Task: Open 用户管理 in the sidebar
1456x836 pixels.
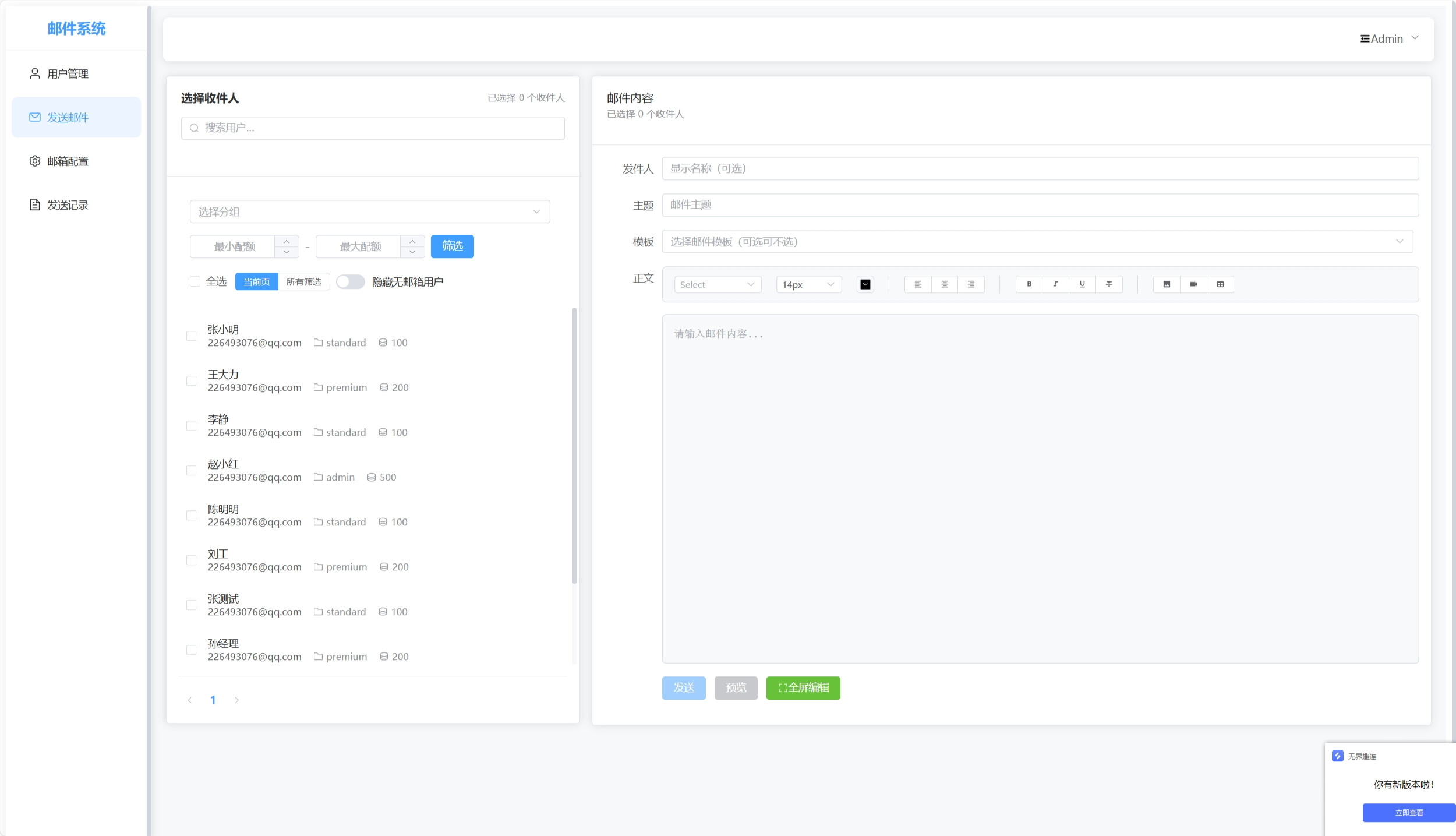Action: [x=76, y=73]
